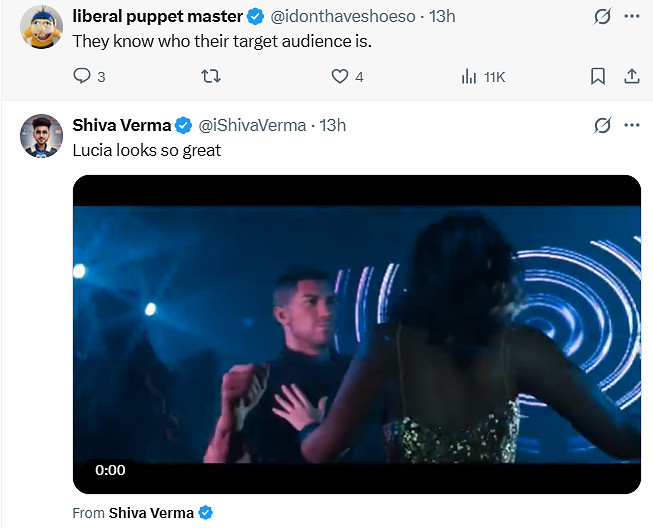Screen dimensions: 653x528
Task: Open more options on liberal puppet master's post
Action: click(631, 17)
